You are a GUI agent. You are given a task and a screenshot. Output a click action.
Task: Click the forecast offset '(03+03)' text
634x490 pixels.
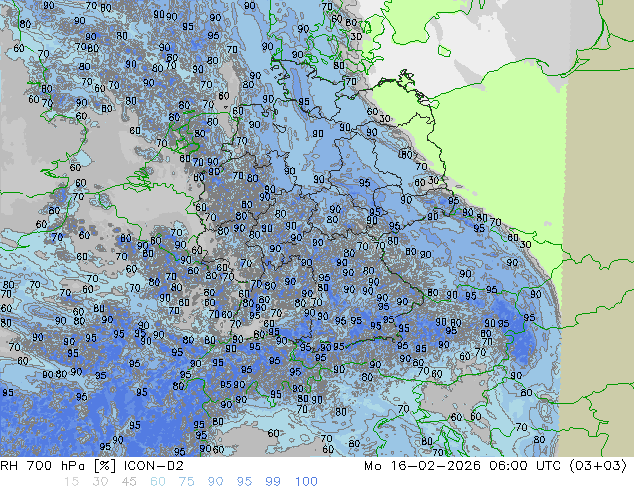pyautogui.click(x=598, y=466)
